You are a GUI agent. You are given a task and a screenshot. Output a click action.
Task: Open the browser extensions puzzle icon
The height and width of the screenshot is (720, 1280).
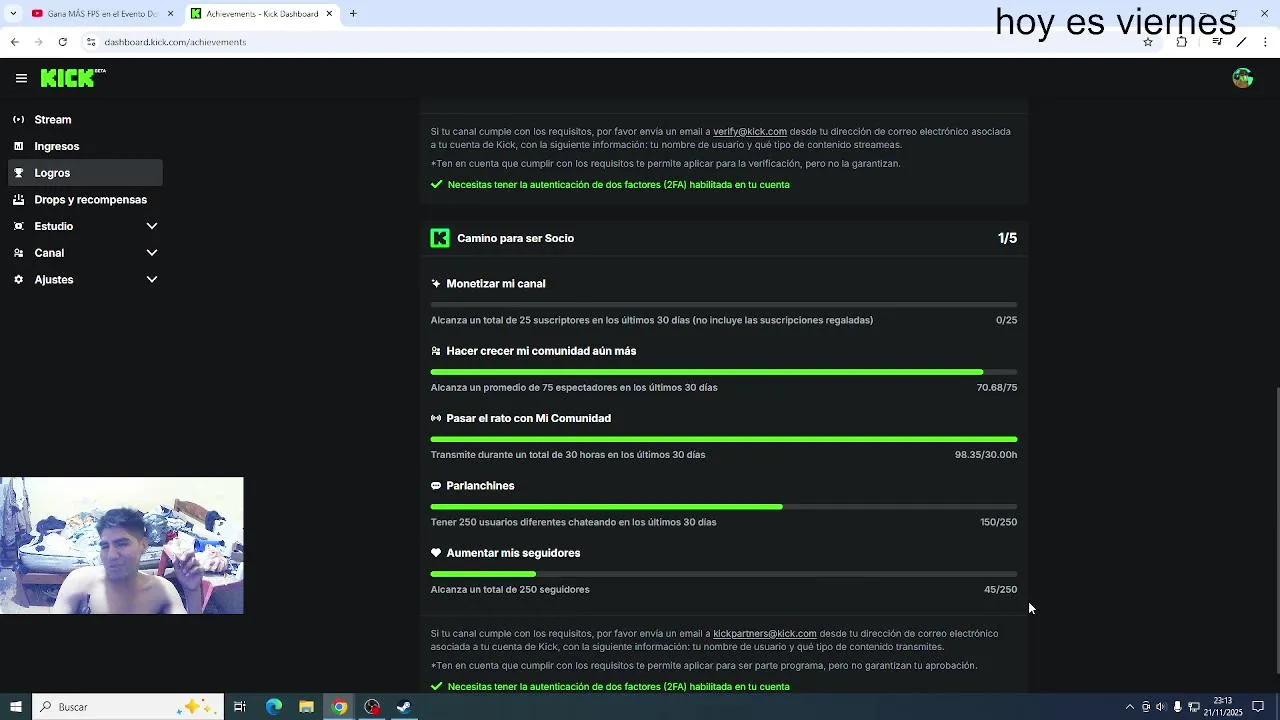(1182, 42)
